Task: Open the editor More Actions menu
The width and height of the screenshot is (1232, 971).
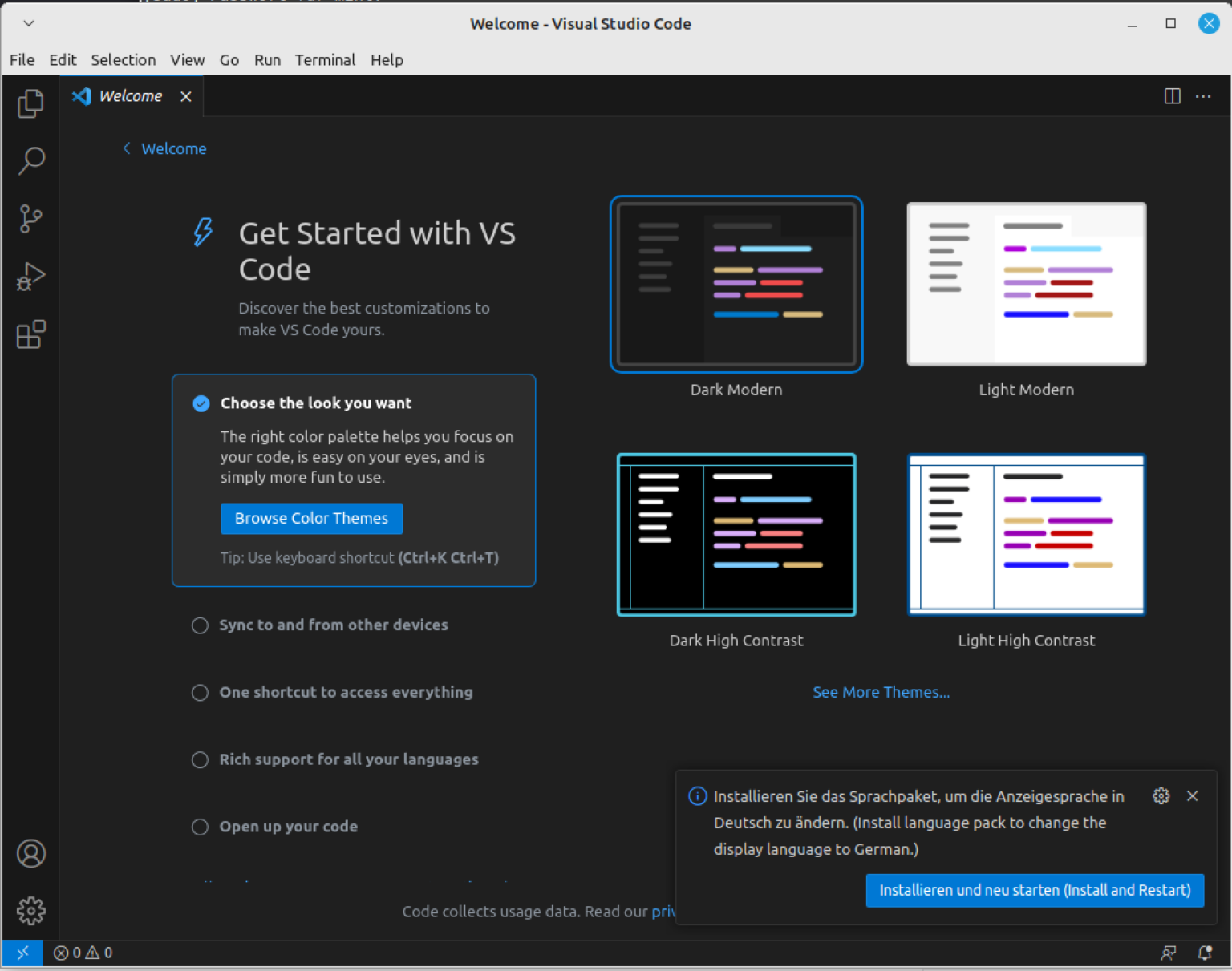Action: tap(1203, 96)
